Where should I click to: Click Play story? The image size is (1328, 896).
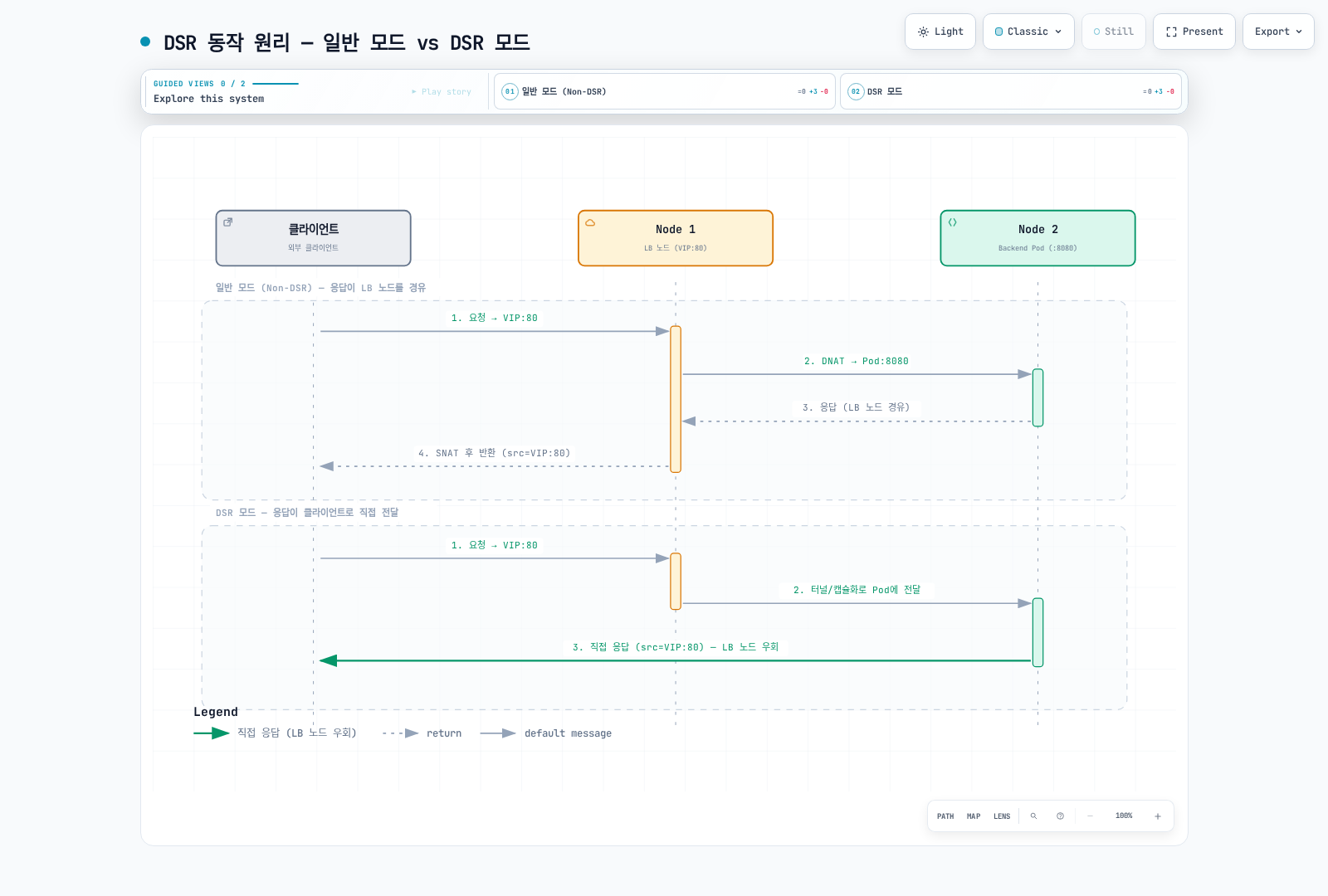pos(442,92)
